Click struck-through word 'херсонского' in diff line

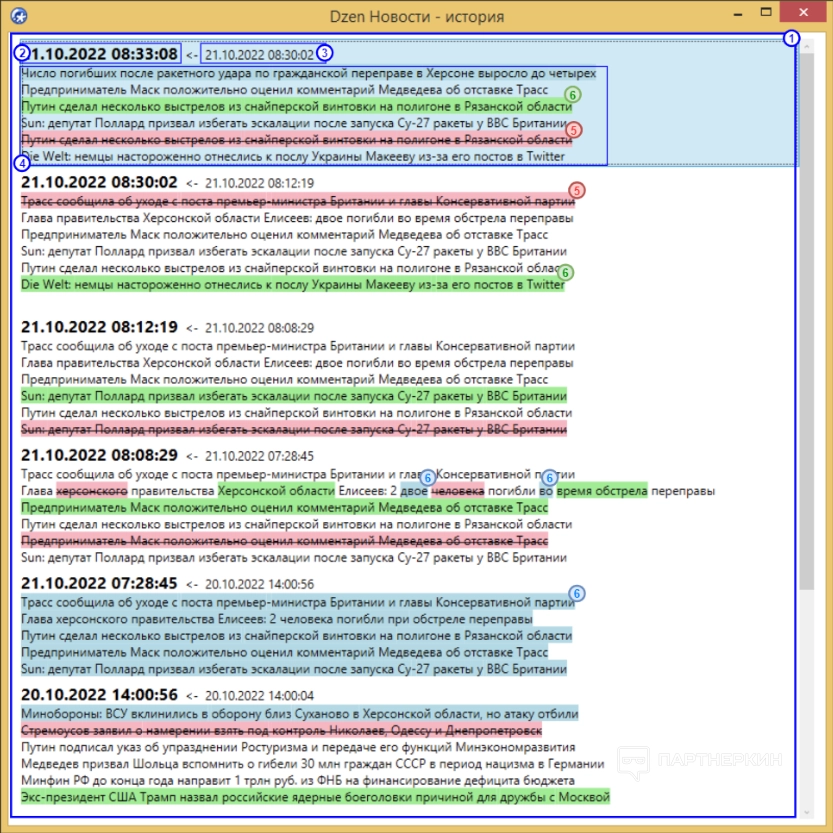[92, 490]
